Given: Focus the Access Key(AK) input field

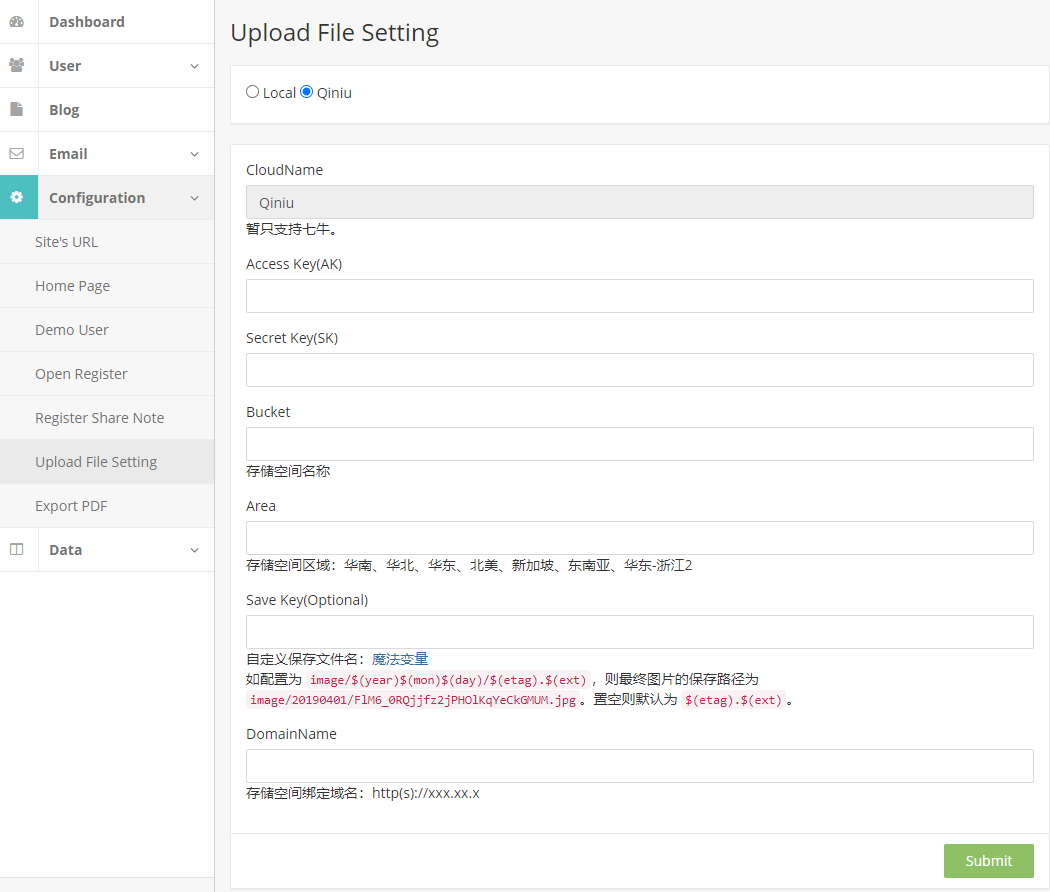Looking at the screenshot, I should 640,296.
